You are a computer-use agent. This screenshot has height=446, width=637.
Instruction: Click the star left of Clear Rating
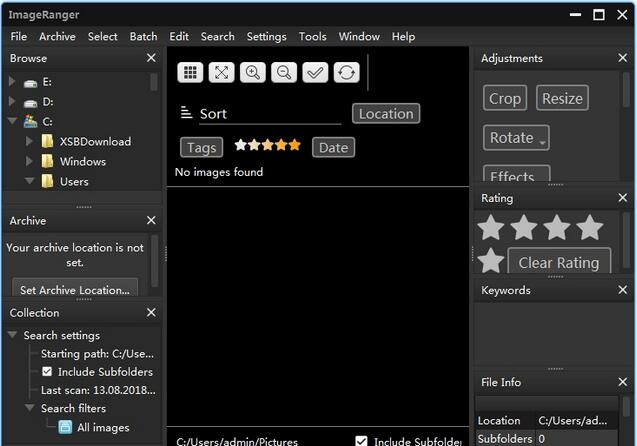pos(491,260)
